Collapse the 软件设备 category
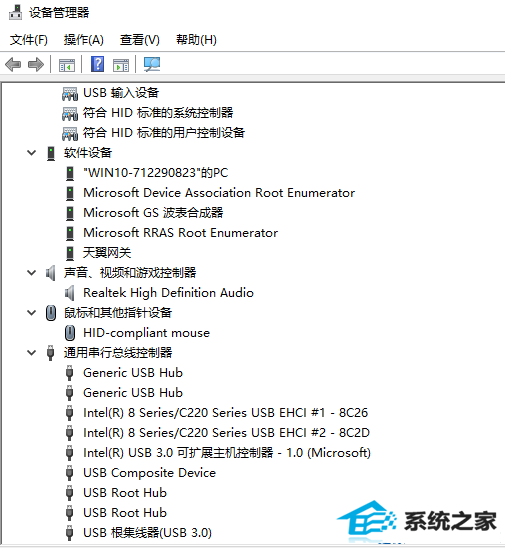The image size is (505, 548). (x=31, y=153)
